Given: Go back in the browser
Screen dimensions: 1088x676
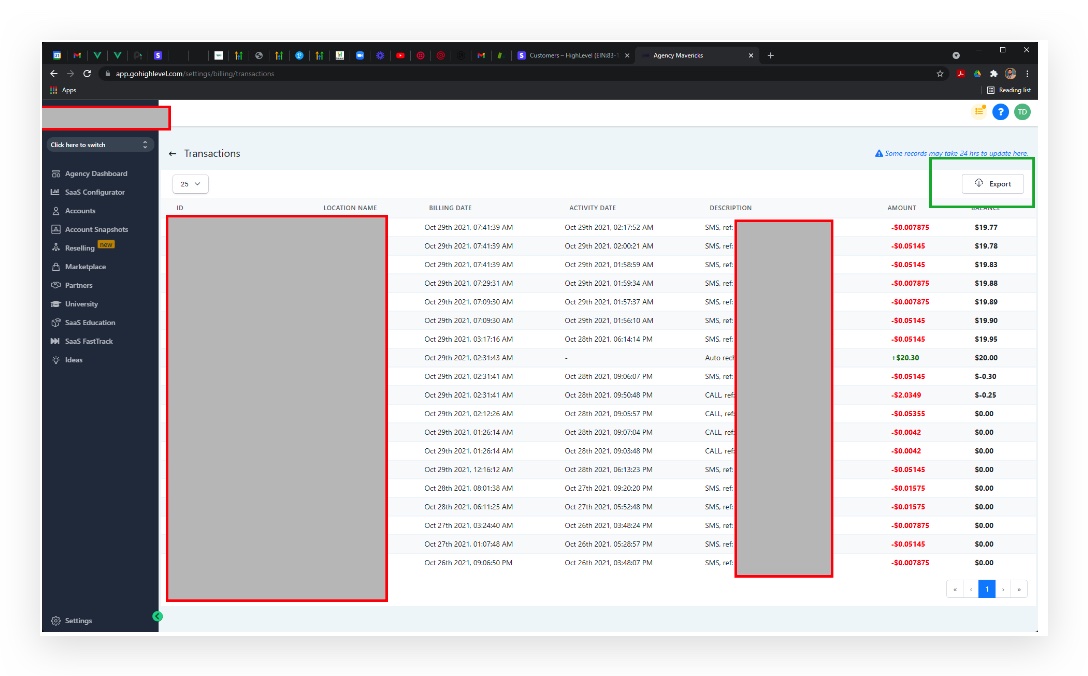Looking at the screenshot, I should point(54,74).
